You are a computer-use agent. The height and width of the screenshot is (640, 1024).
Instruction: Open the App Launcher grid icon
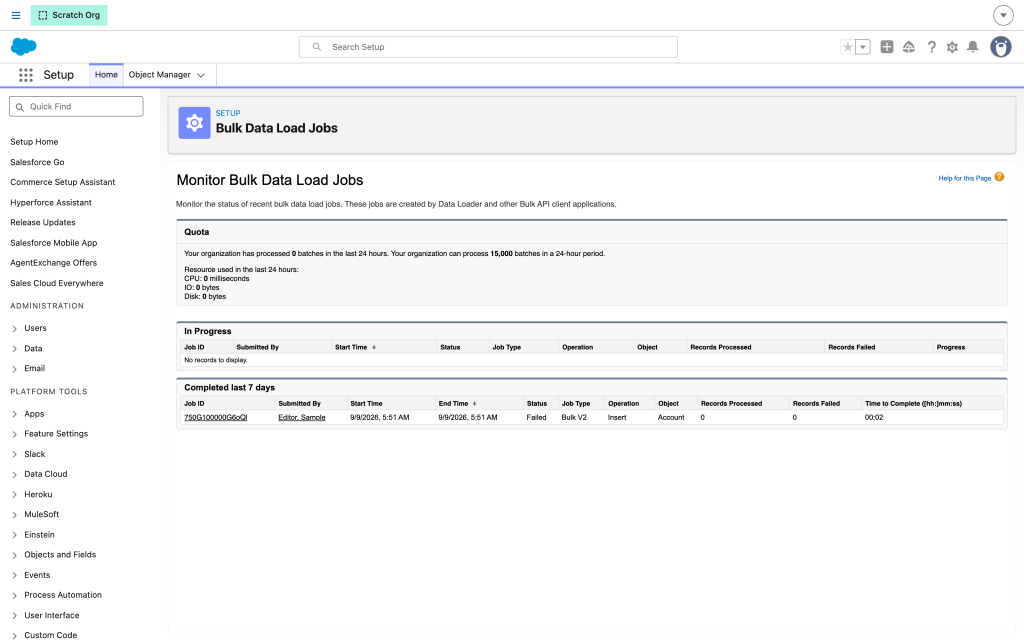tap(25, 75)
